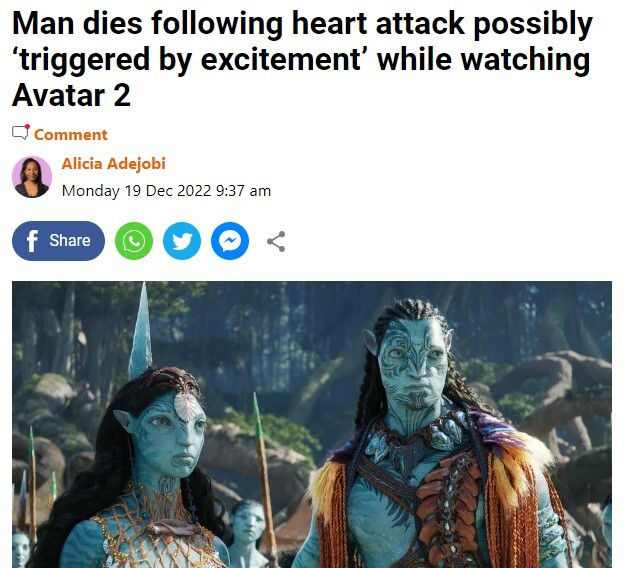Share article via WhatsApp icon
This screenshot has width=625, height=568.
click(134, 241)
